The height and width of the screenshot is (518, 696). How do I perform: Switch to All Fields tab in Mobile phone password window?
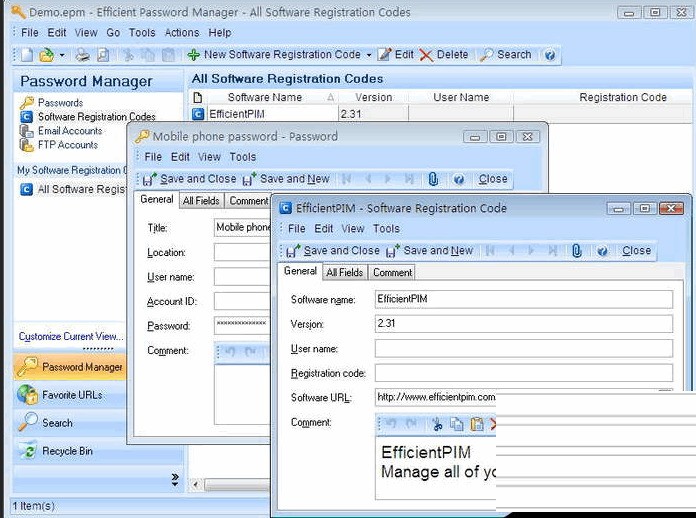pyautogui.click(x=201, y=201)
